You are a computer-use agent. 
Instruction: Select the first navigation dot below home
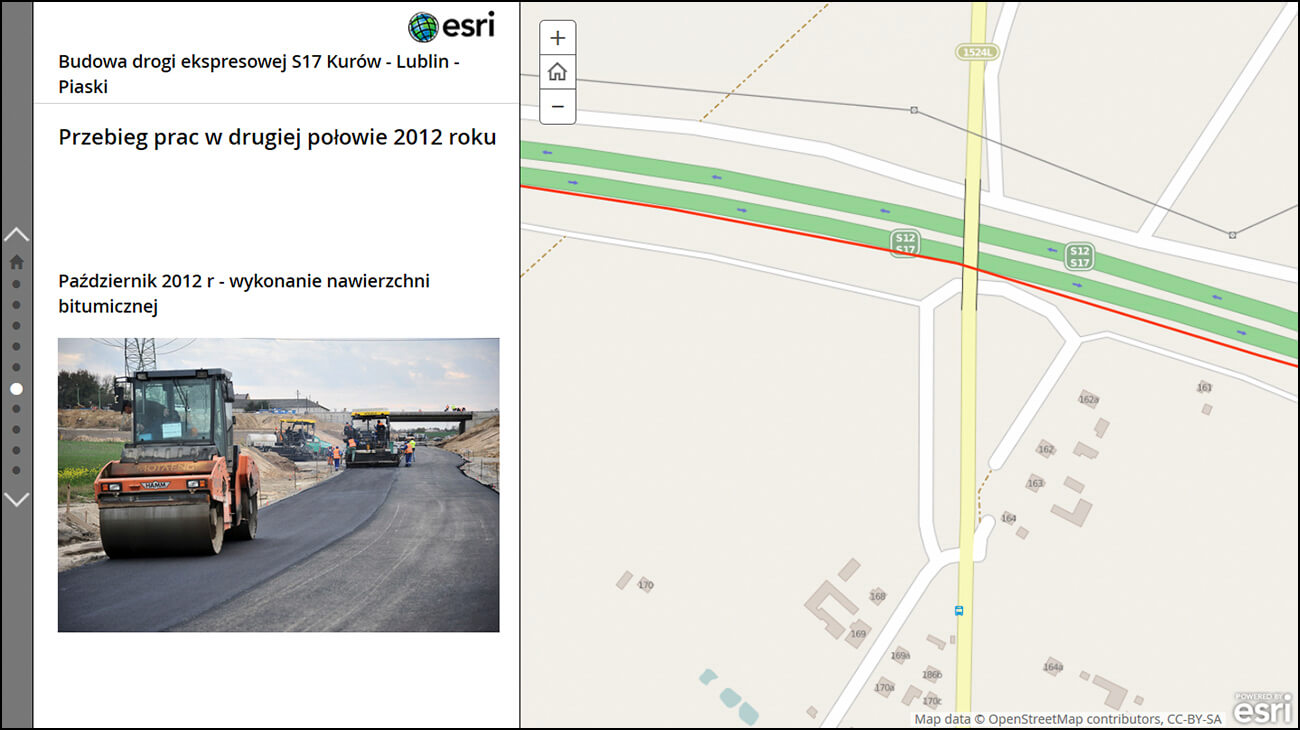16,284
